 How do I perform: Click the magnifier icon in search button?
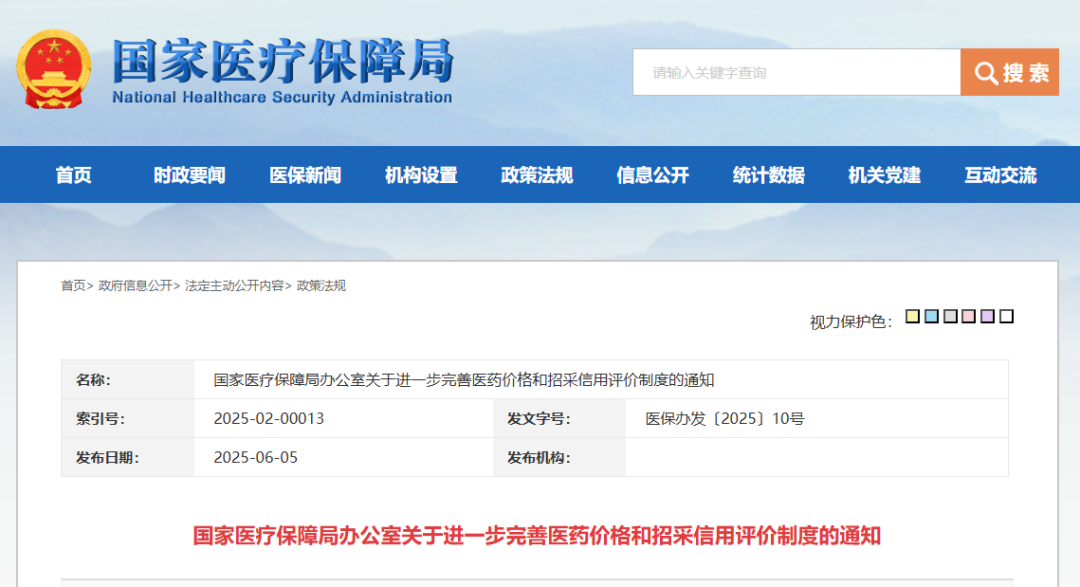tap(986, 73)
